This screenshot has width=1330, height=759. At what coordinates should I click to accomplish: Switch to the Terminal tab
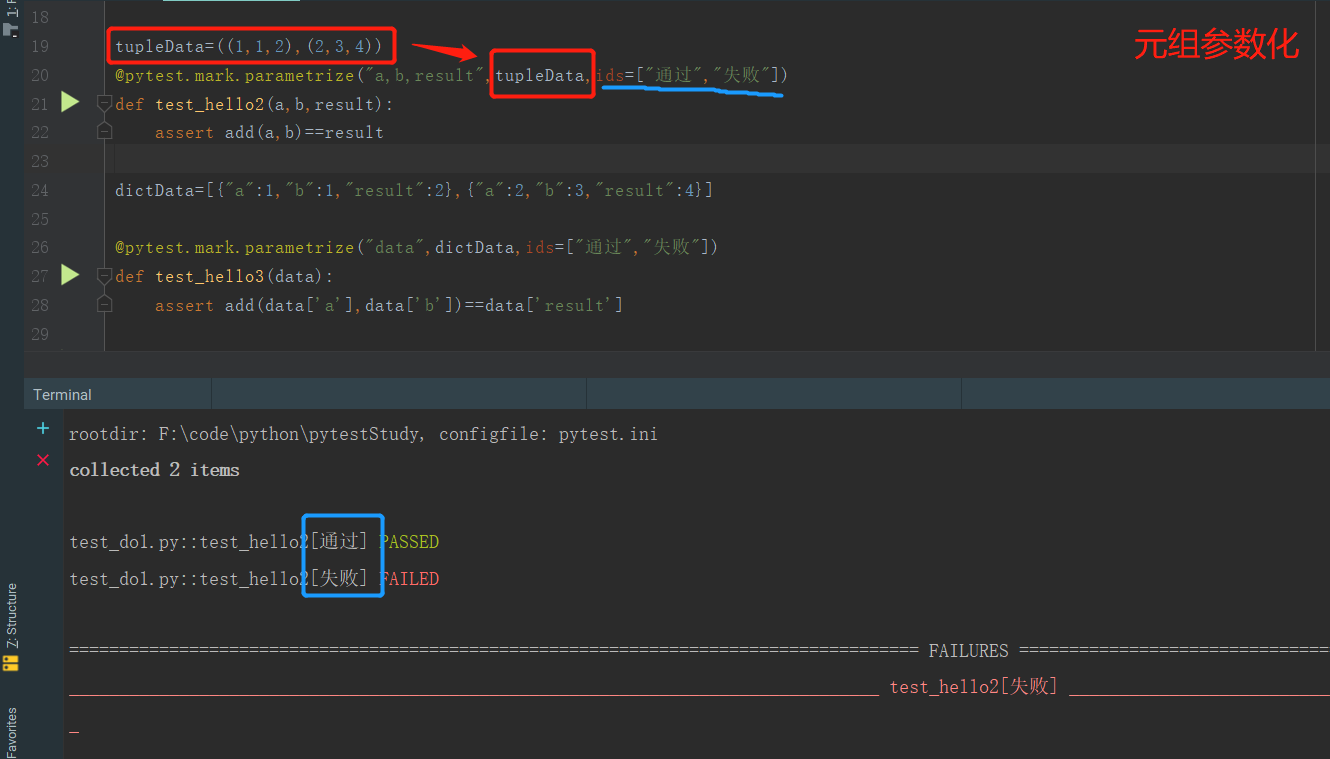(62, 395)
